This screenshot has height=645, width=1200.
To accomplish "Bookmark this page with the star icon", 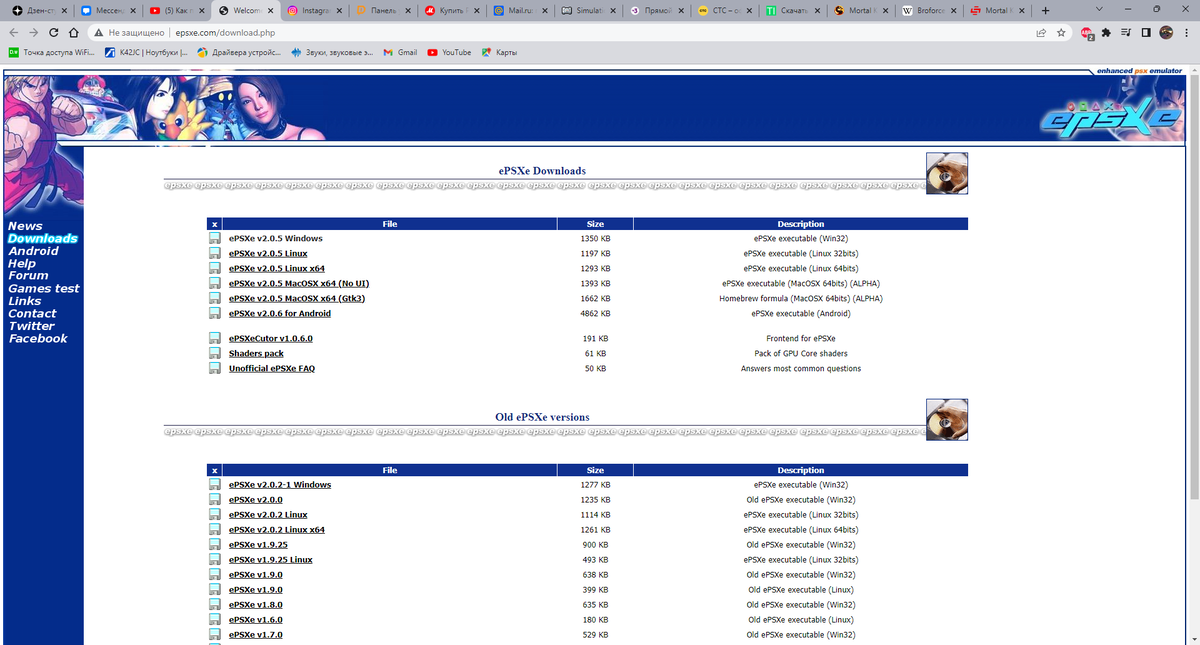I will coord(1061,32).
